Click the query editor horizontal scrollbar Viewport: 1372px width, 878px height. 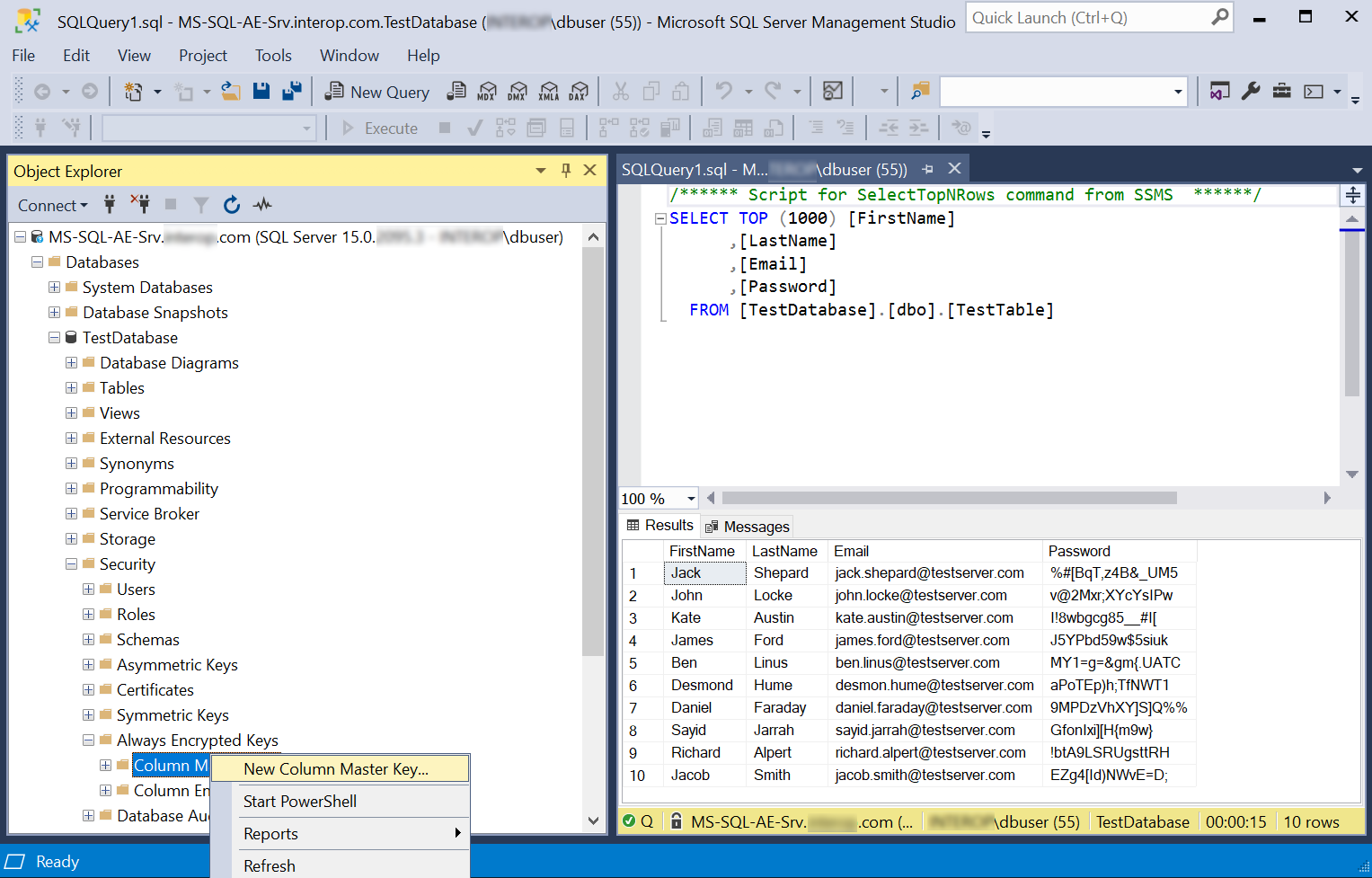949,498
